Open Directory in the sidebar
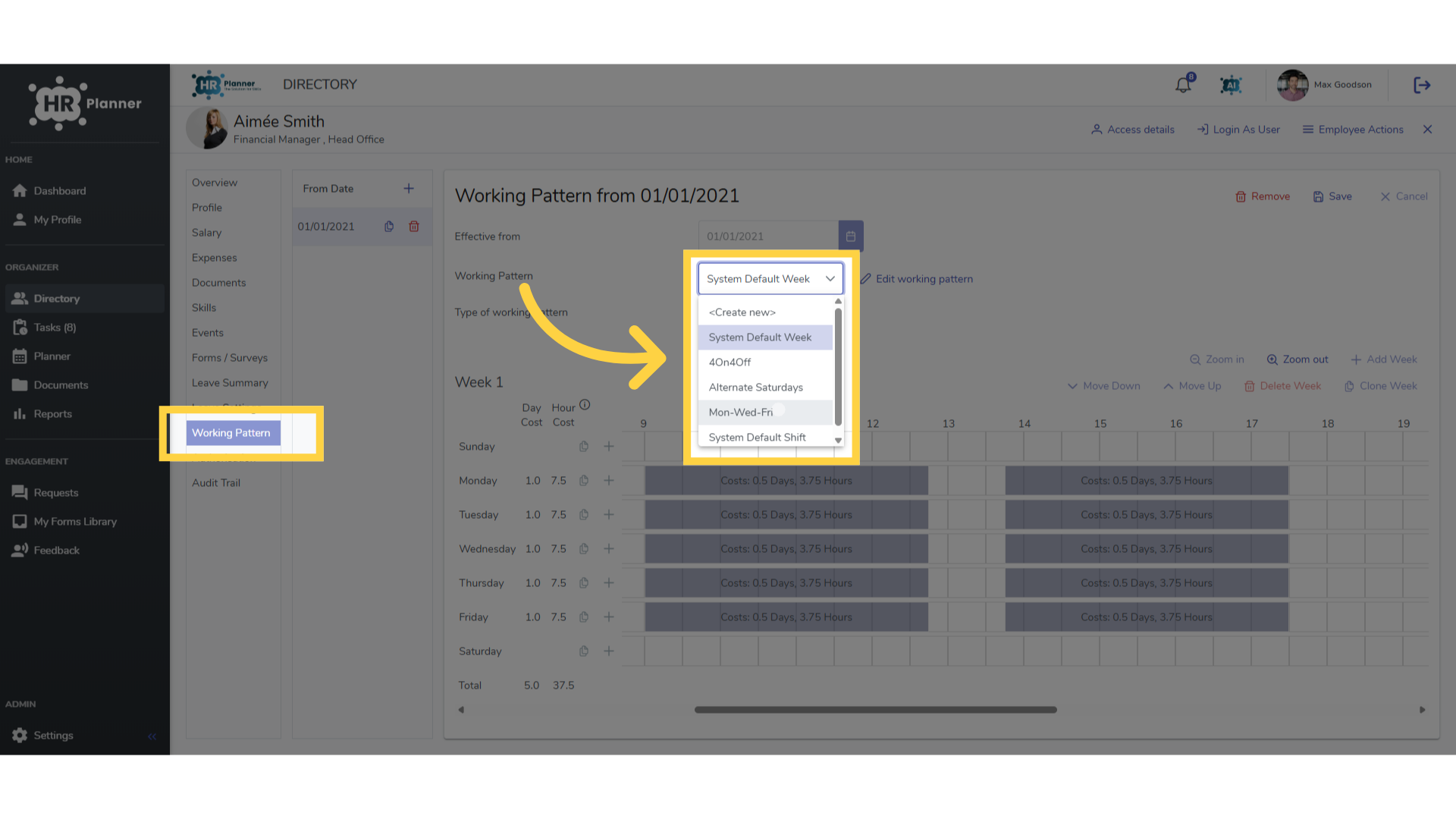Screen dimensions: 1456x819 tap(85, 299)
